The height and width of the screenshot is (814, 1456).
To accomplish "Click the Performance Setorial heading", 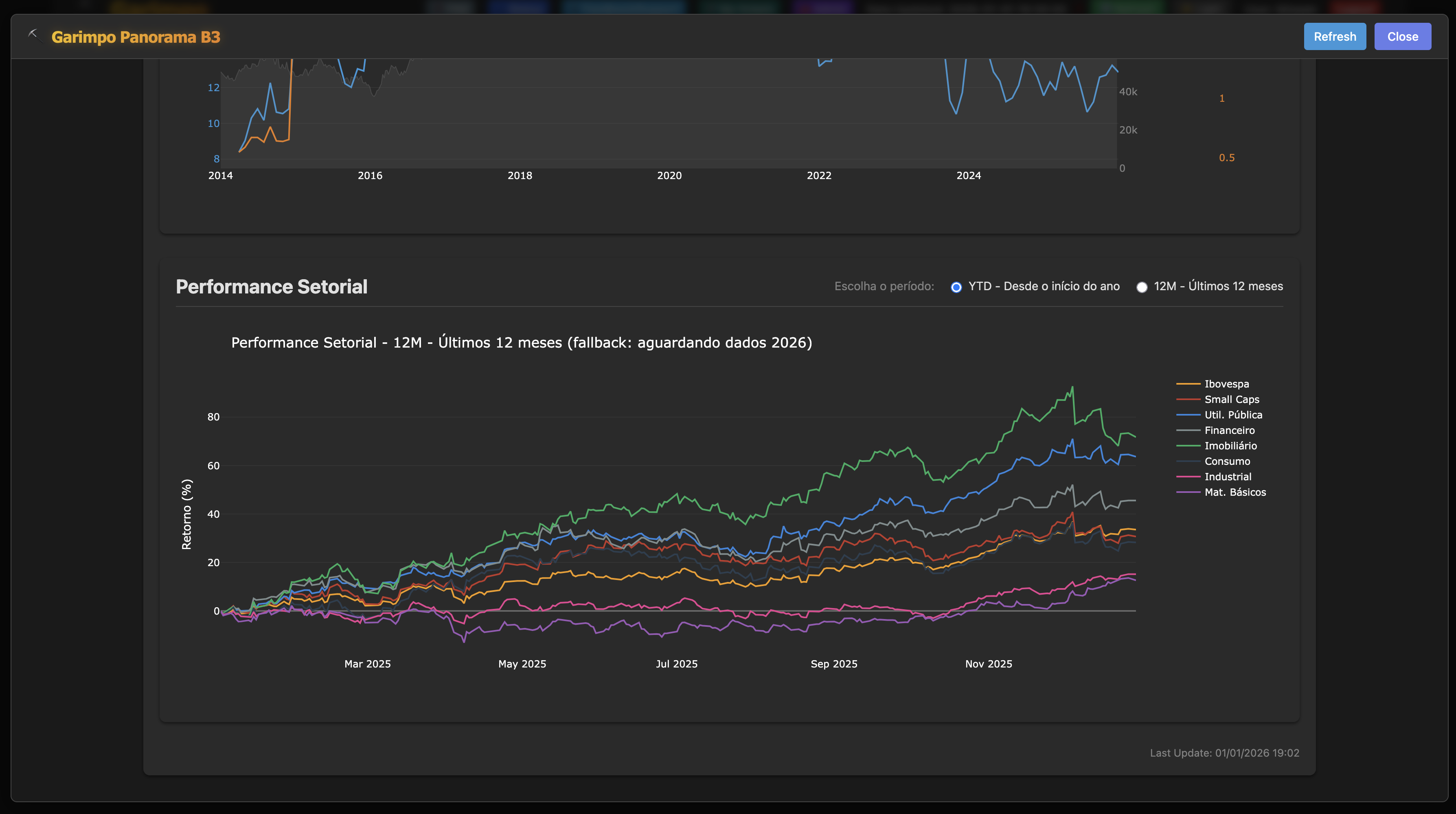I will (271, 287).
